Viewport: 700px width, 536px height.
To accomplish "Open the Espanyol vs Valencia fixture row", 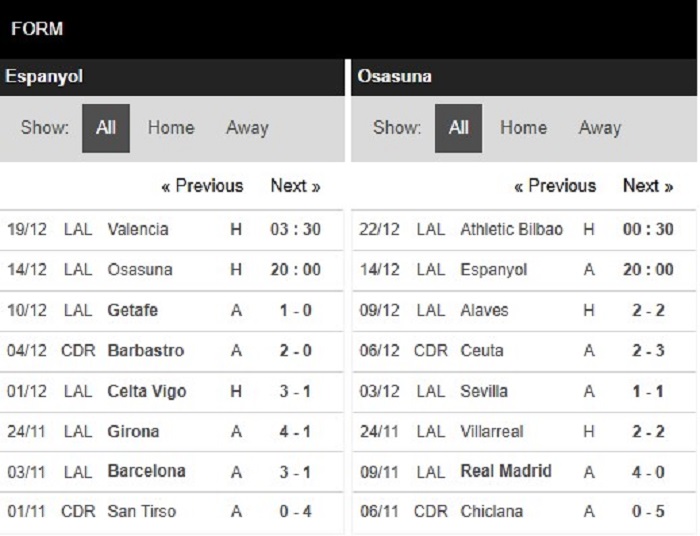I will (171, 230).
